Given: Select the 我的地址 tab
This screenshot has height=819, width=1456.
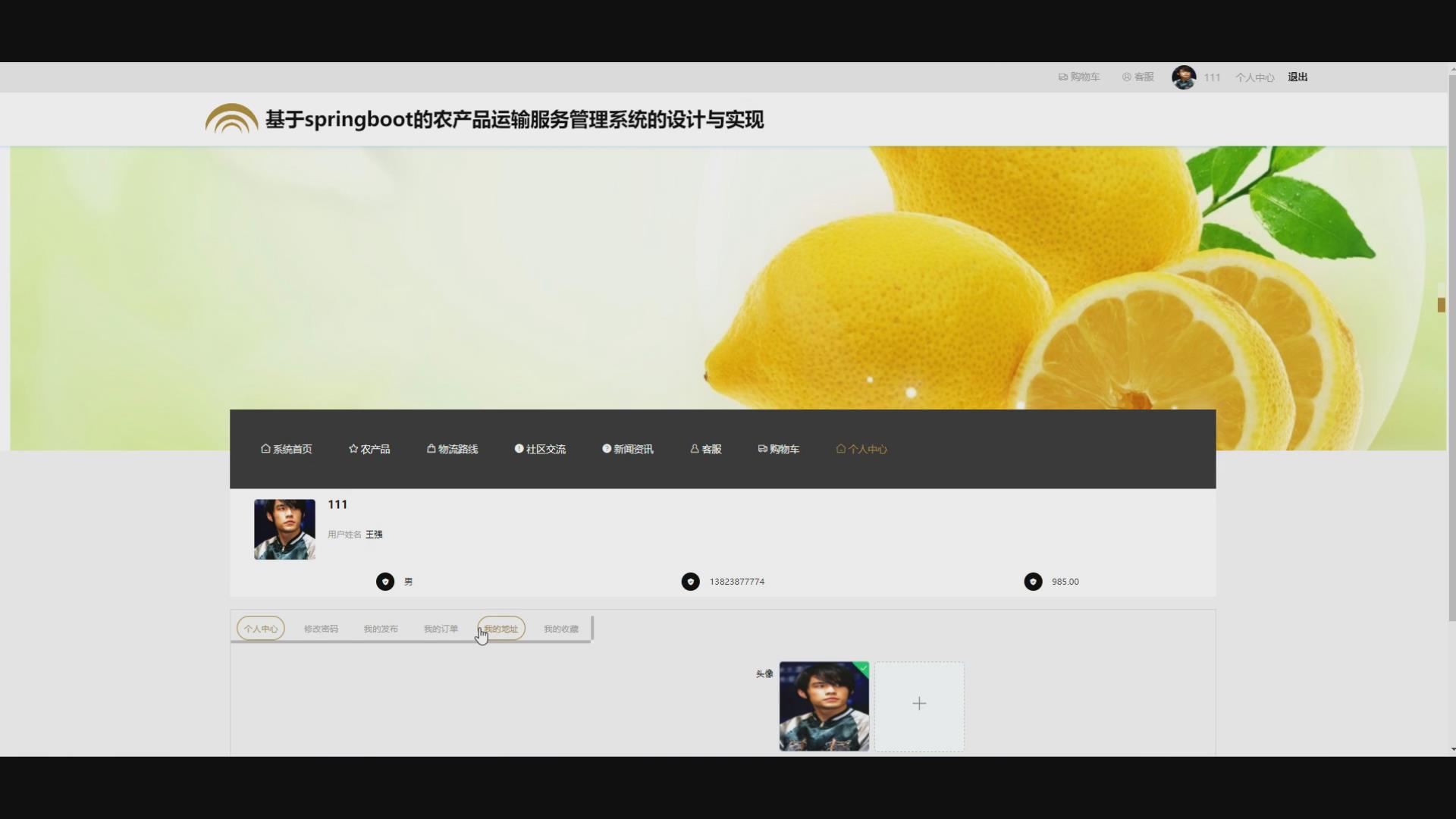Looking at the screenshot, I should tap(501, 629).
